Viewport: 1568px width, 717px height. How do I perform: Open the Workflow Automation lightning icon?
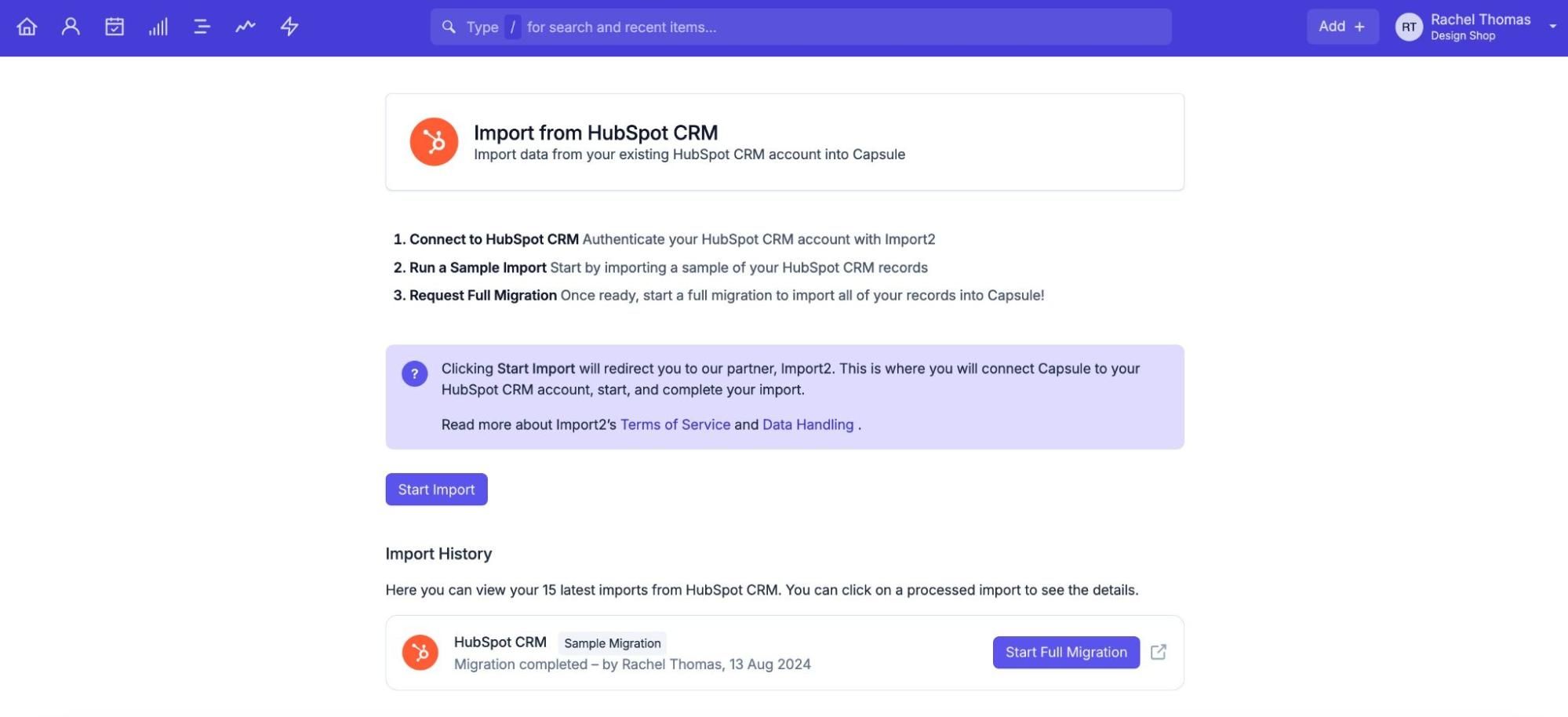[x=289, y=27]
